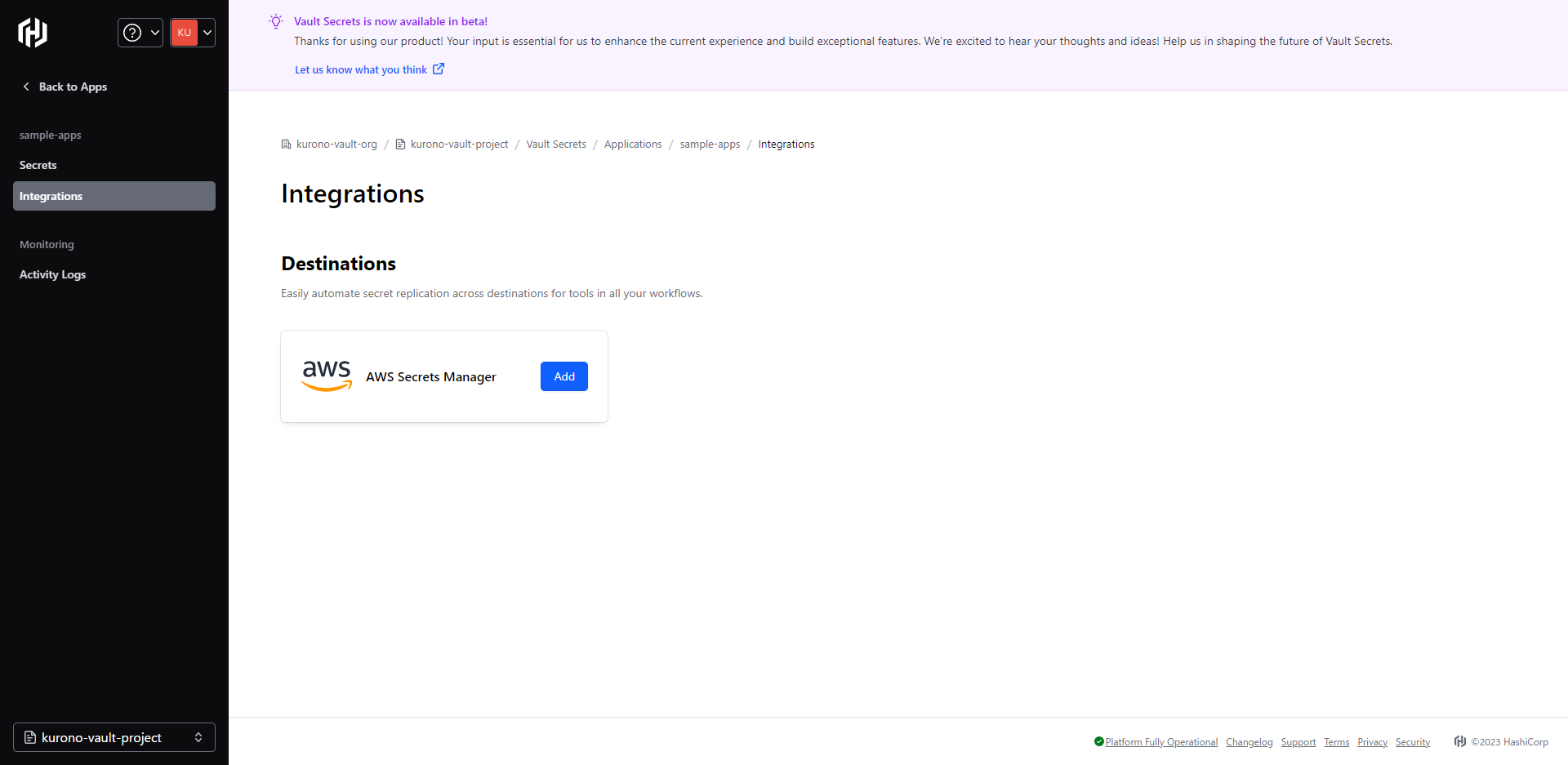Open the Changelog footer link

pyautogui.click(x=1249, y=742)
